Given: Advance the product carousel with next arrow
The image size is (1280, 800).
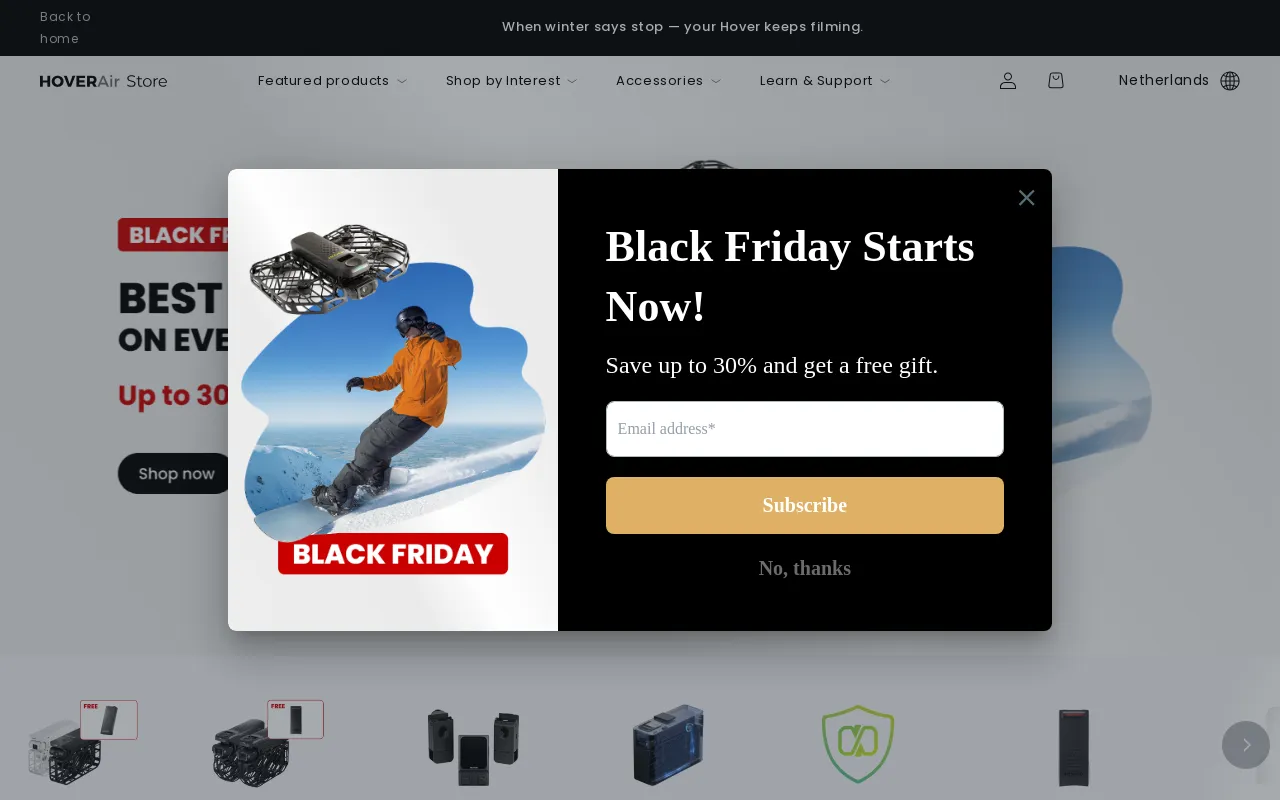Looking at the screenshot, I should [x=1246, y=745].
